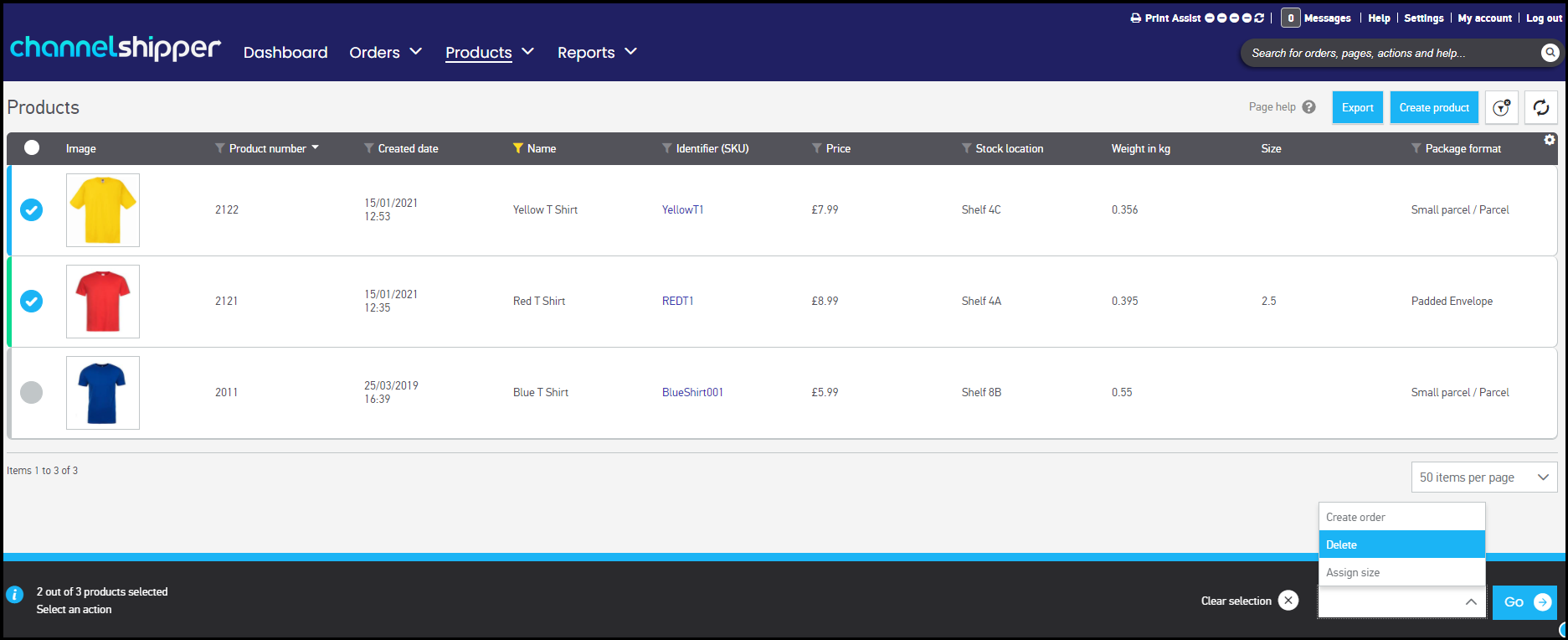Open the Messages link

pos(1327,18)
